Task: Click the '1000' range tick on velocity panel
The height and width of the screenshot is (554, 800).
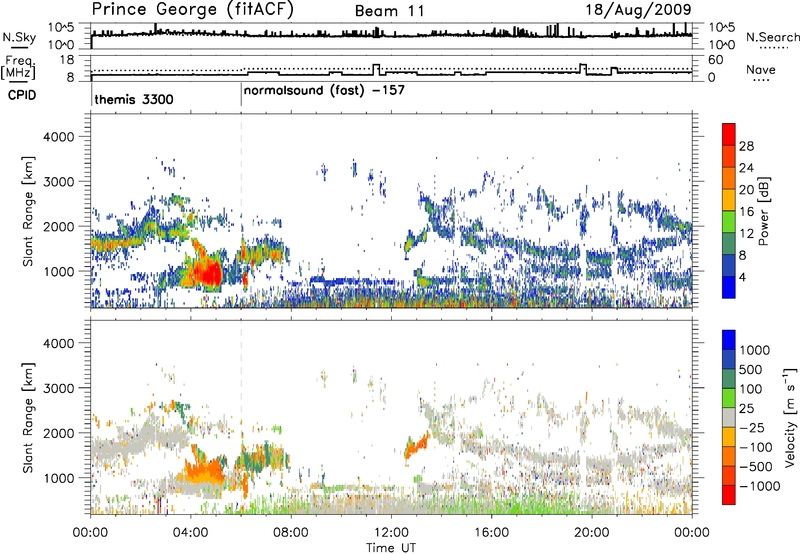Action: [x=58, y=478]
